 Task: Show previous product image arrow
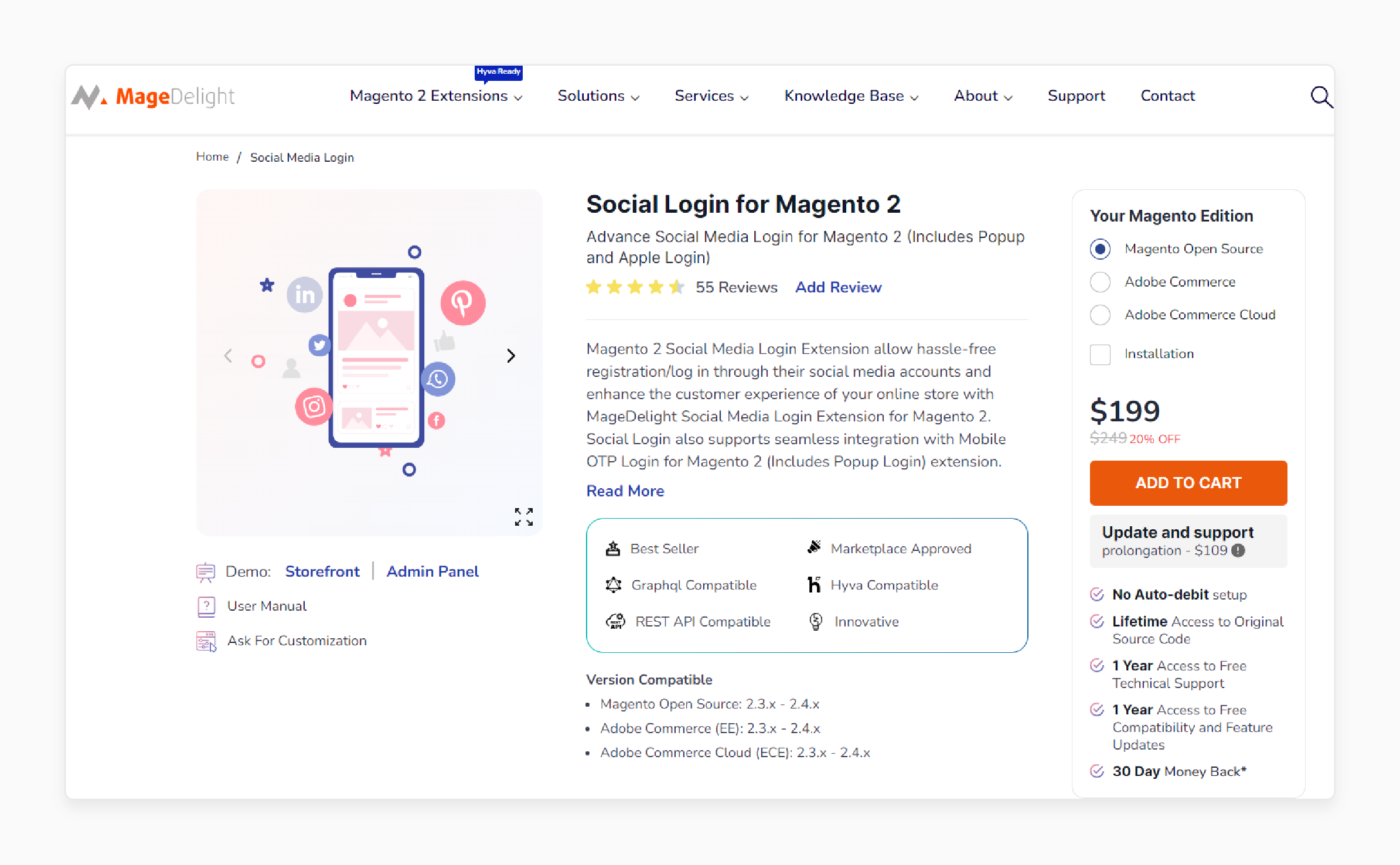pos(228,356)
